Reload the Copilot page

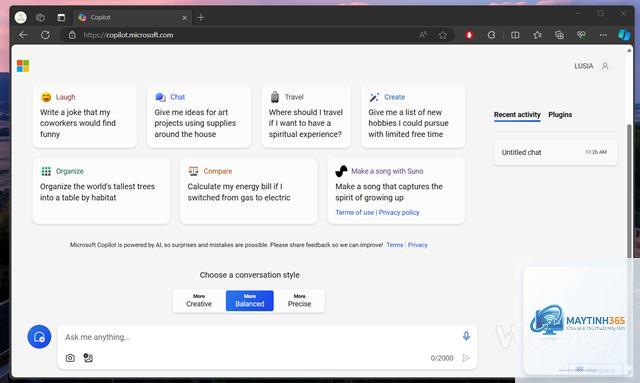click(x=45, y=35)
